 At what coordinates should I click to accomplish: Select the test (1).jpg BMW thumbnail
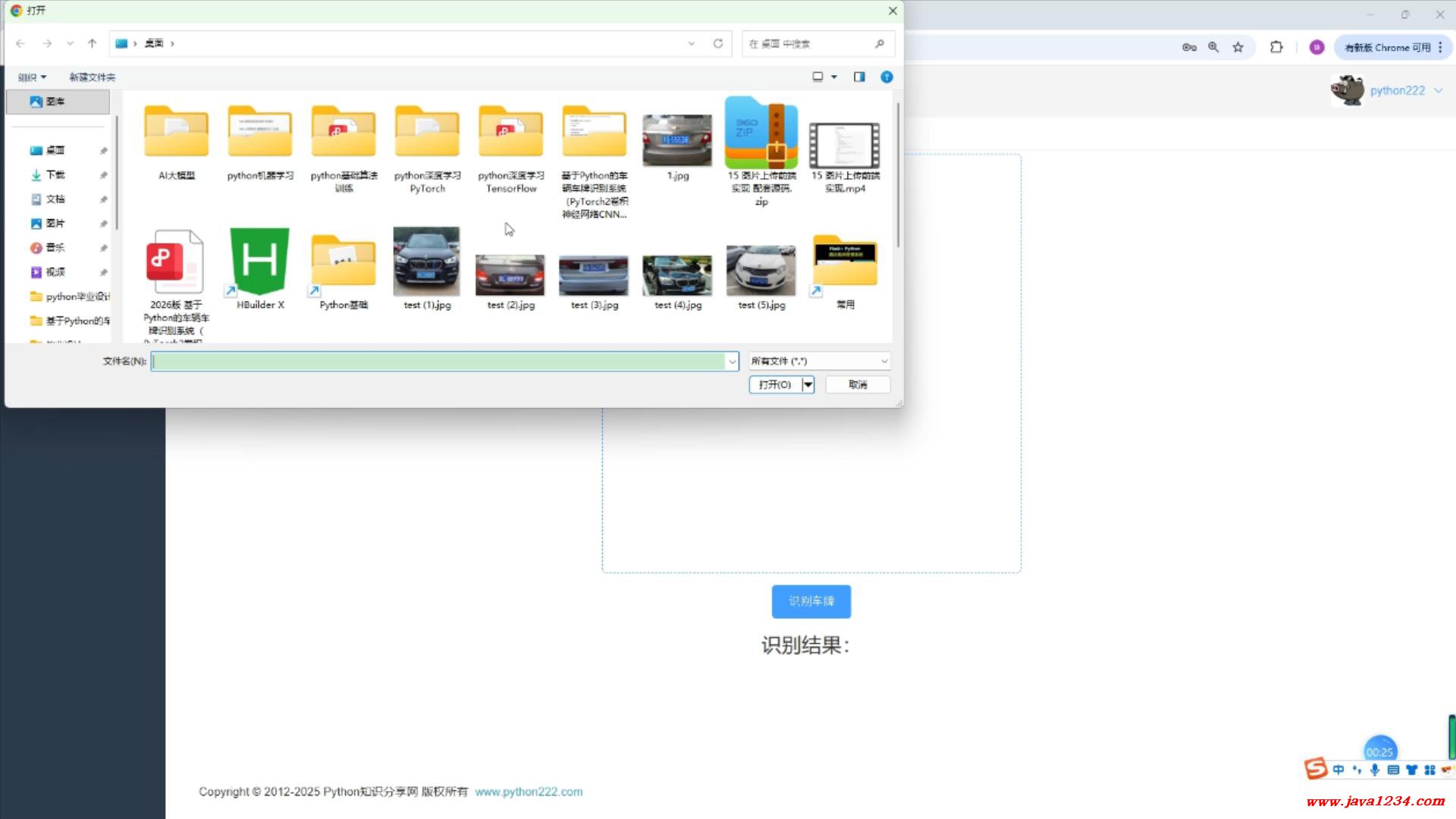pos(426,262)
